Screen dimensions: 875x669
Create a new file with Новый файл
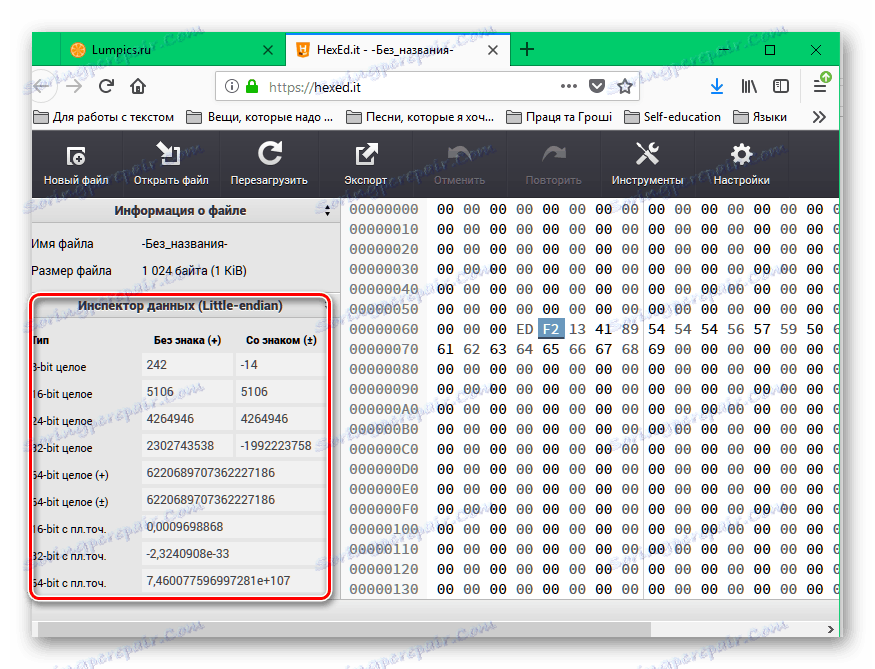76,165
